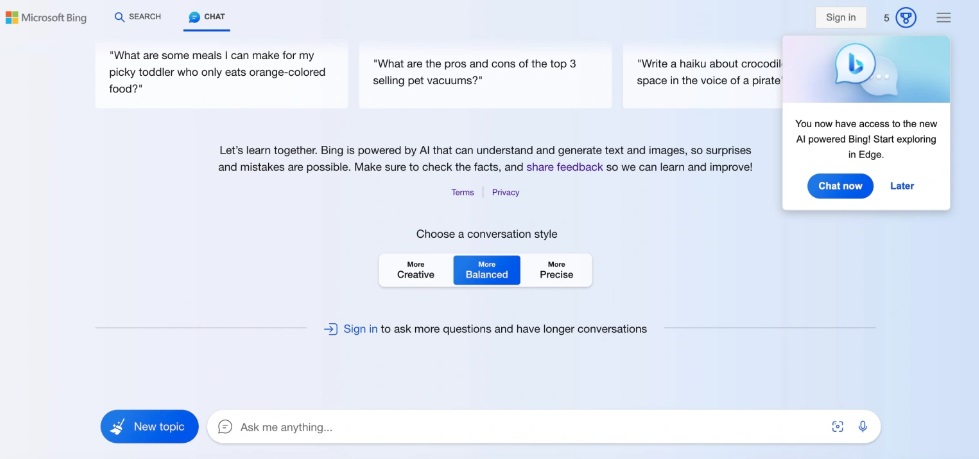
Task: Open the share feedback link
Action: point(564,167)
